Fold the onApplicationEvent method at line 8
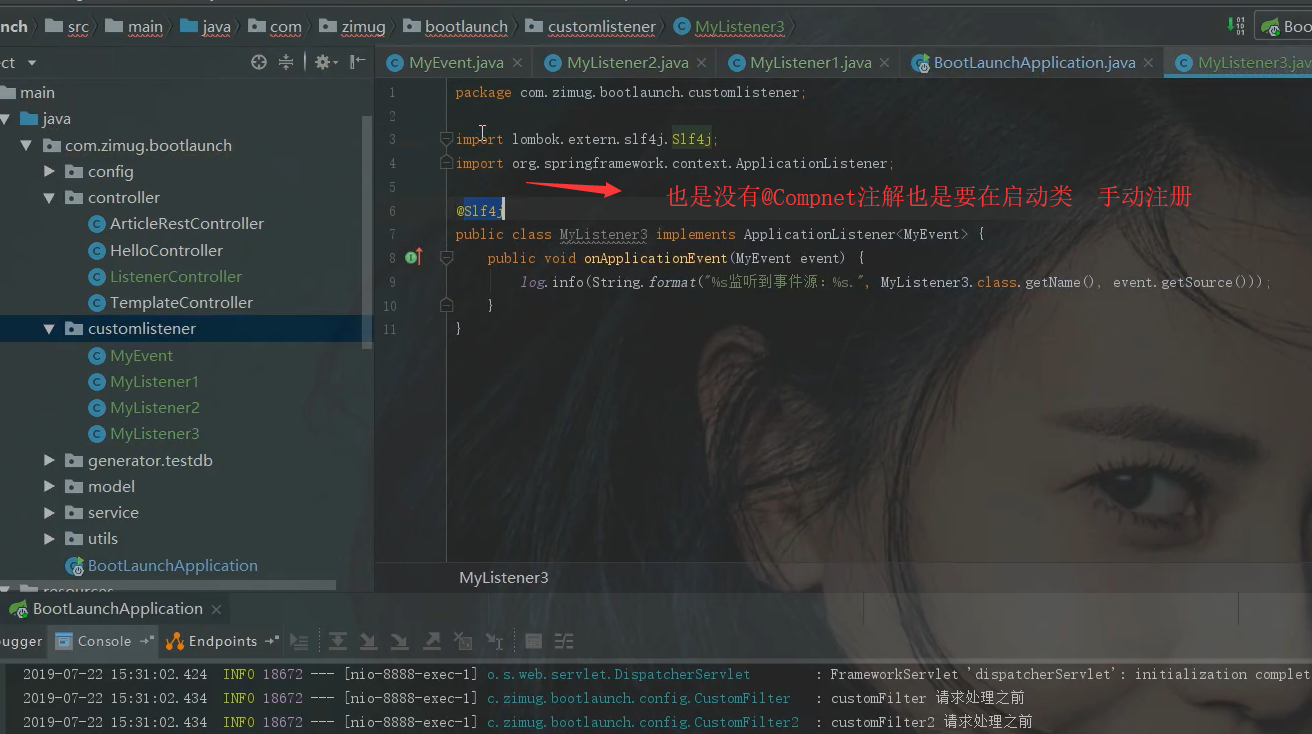Screen dimensions: 1312x734 click(446, 258)
